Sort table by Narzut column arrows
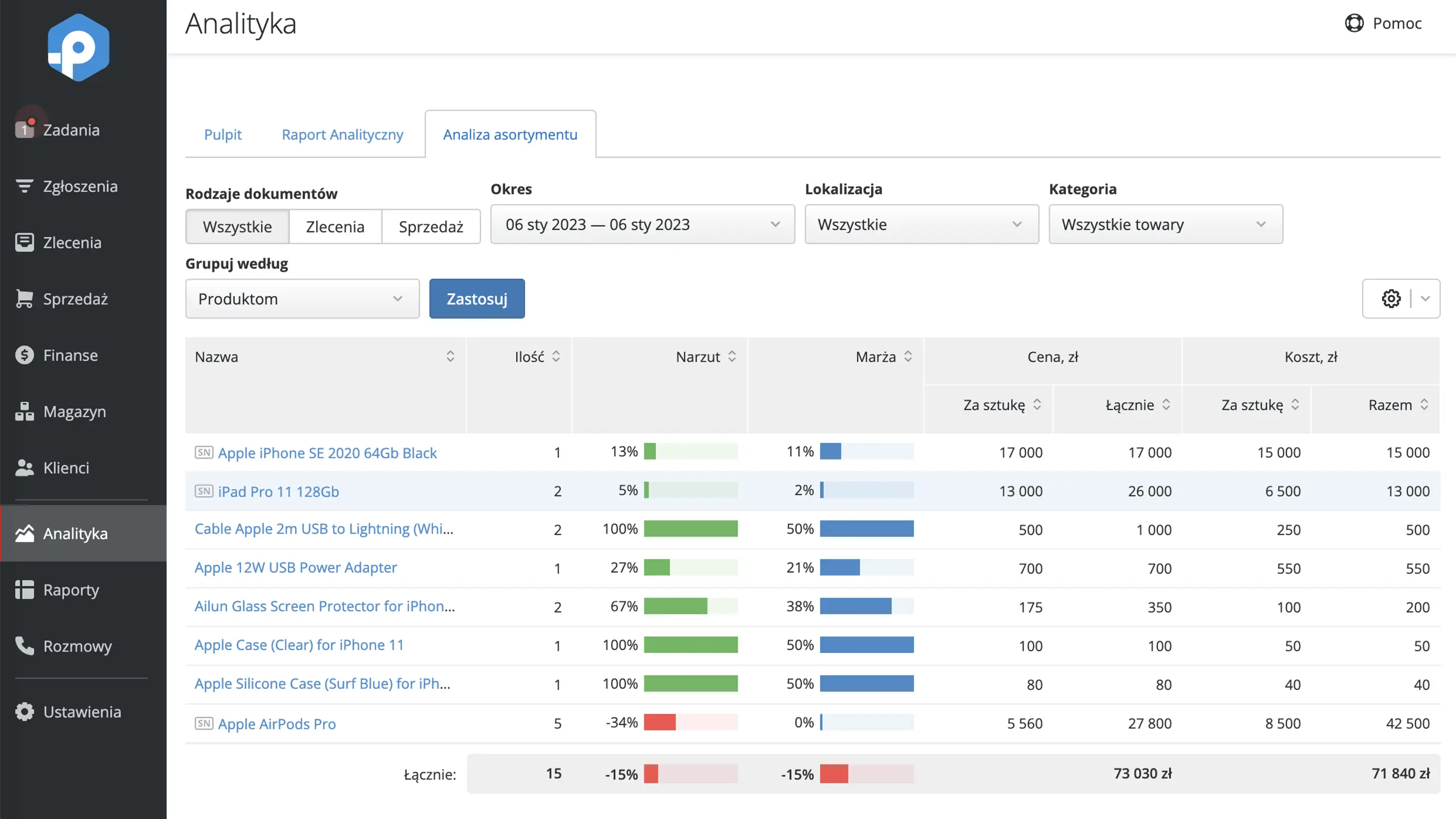1456x819 pixels. [732, 357]
